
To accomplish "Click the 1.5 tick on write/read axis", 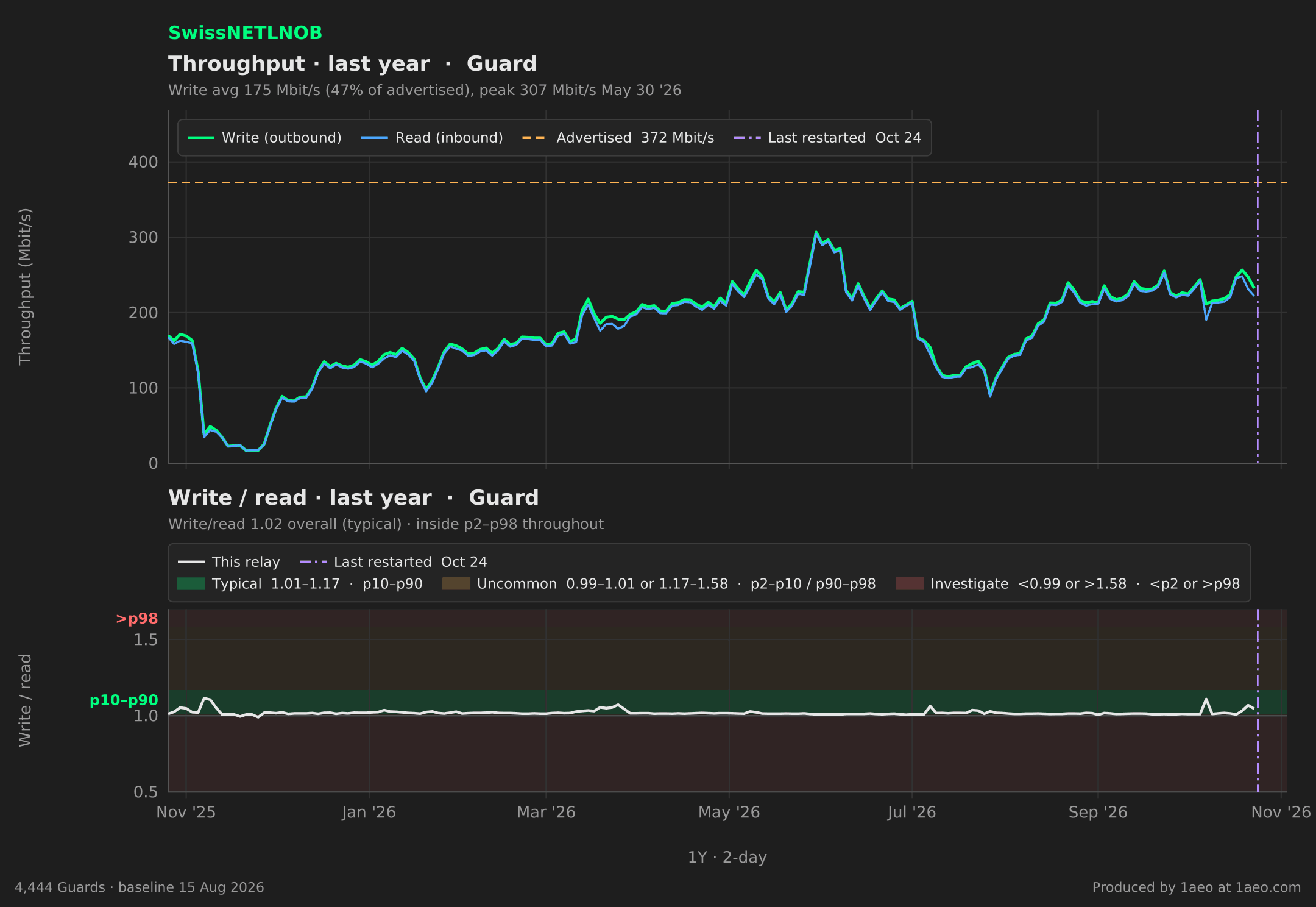I will (146, 640).
